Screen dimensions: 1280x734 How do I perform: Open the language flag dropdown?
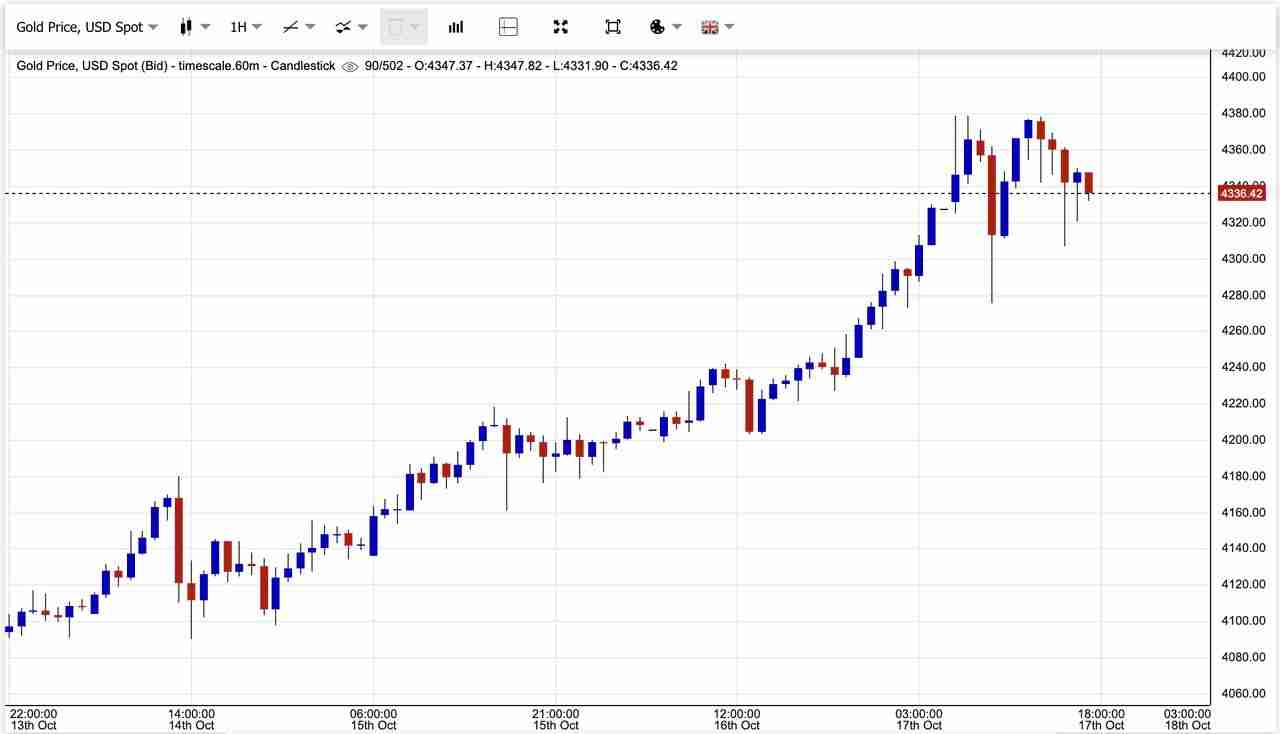coord(716,27)
